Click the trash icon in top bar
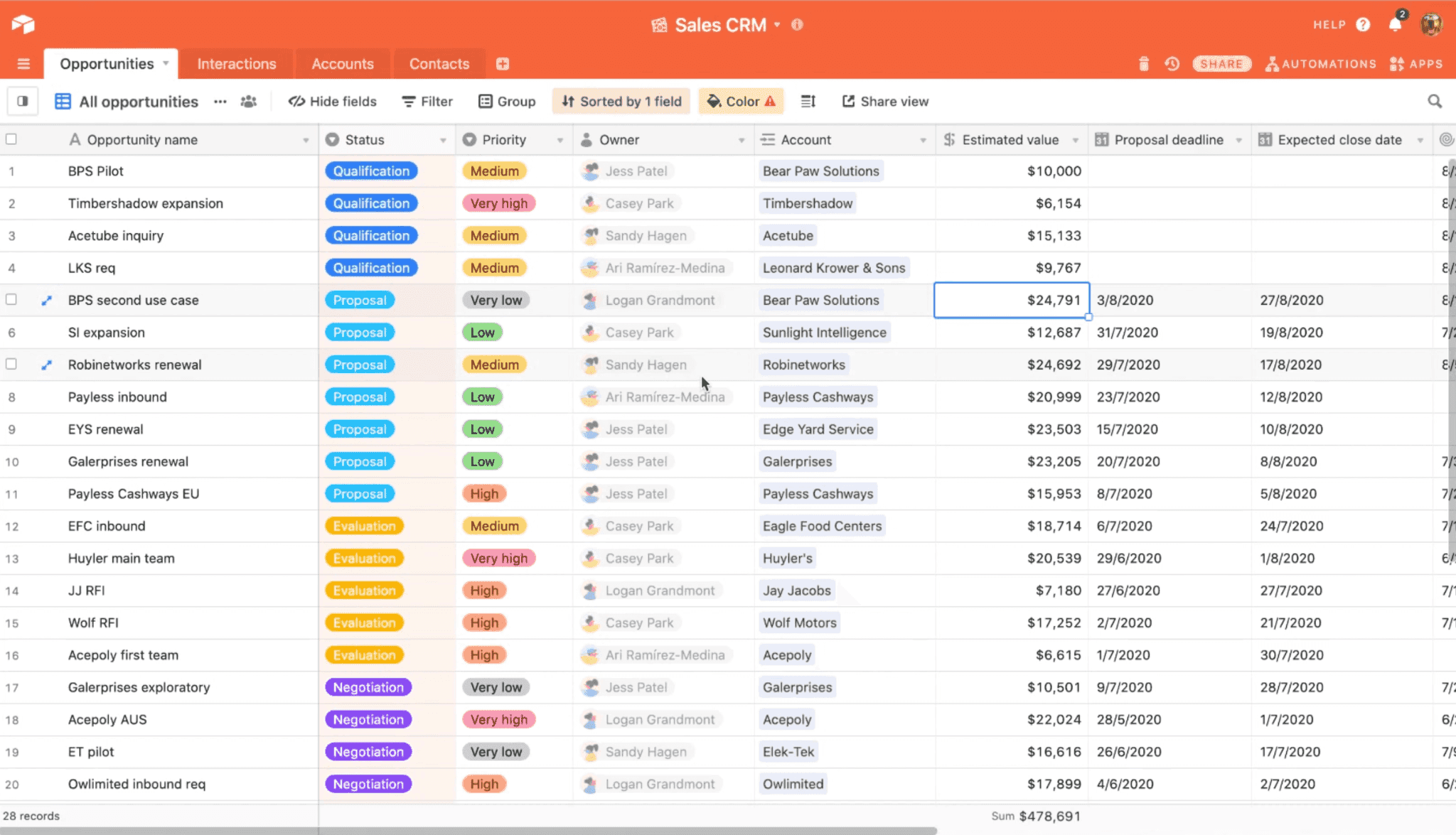This screenshot has height=835, width=1456. 1143,64
